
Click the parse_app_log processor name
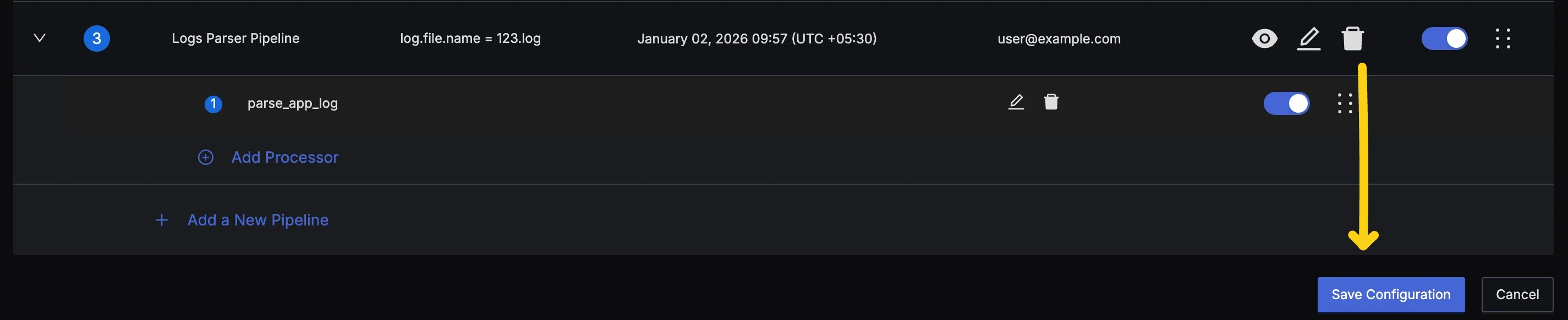292,103
